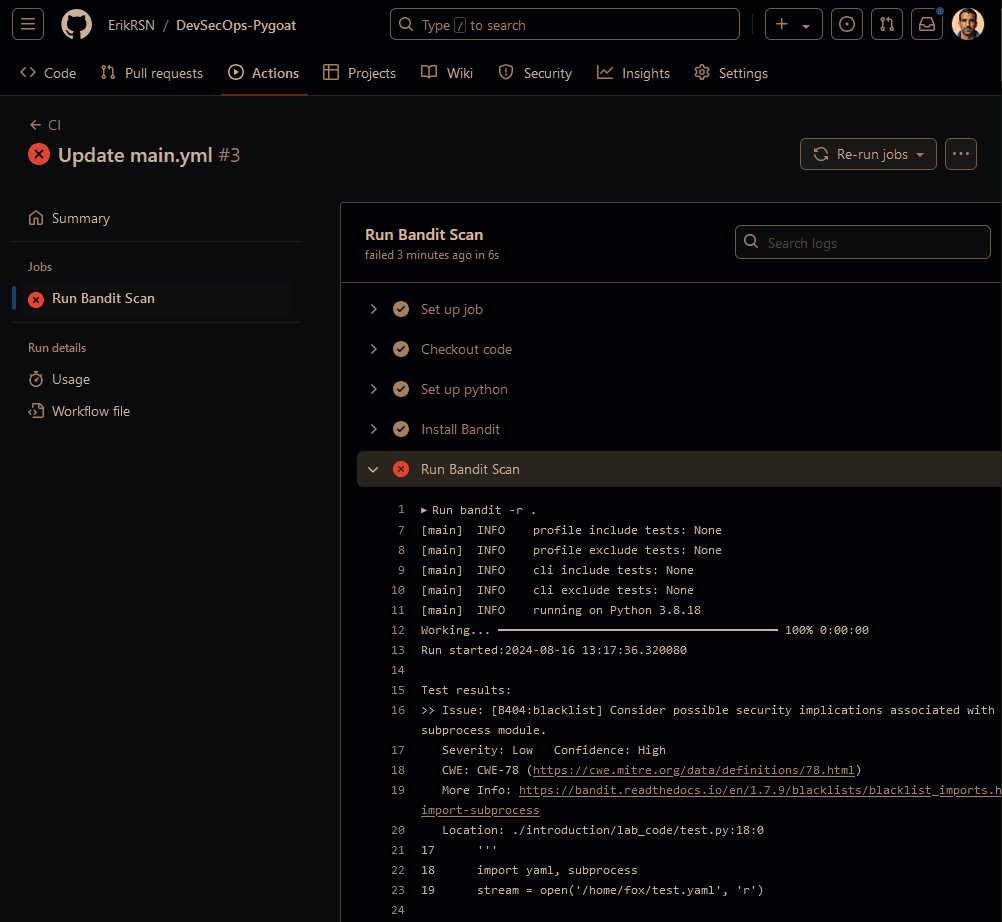Expand the Checkout code step
The height and width of the screenshot is (922, 1002).
466,349
